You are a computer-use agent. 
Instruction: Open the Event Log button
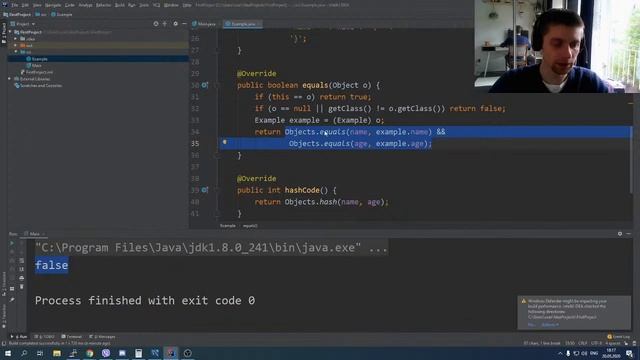(619, 337)
